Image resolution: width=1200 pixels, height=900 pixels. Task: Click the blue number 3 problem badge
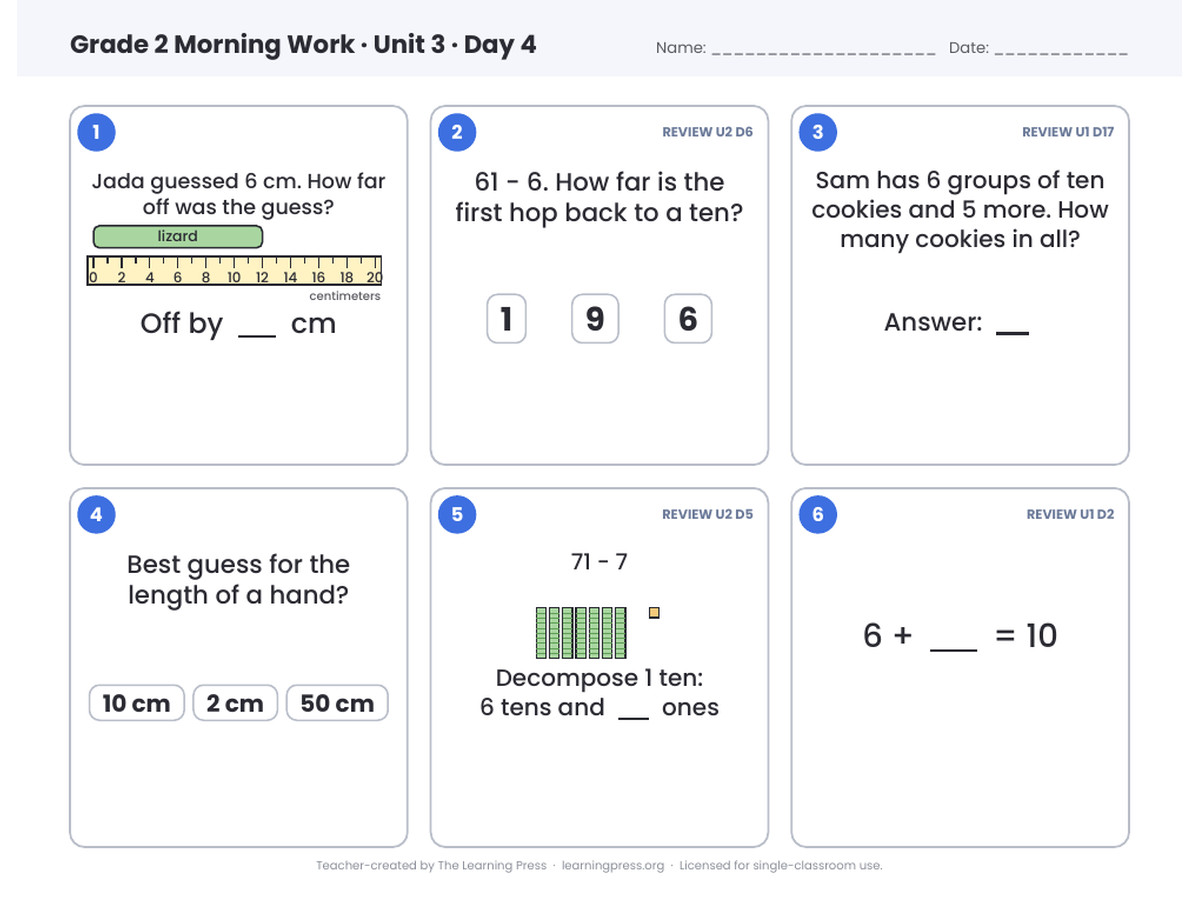click(818, 132)
